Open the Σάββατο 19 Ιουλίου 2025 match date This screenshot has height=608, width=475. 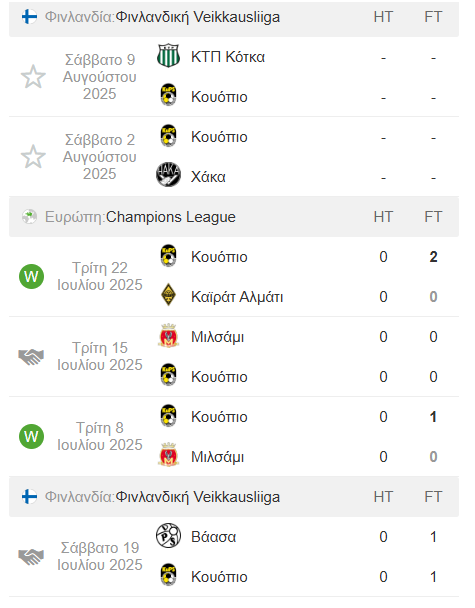pyautogui.click(x=100, y=556)
